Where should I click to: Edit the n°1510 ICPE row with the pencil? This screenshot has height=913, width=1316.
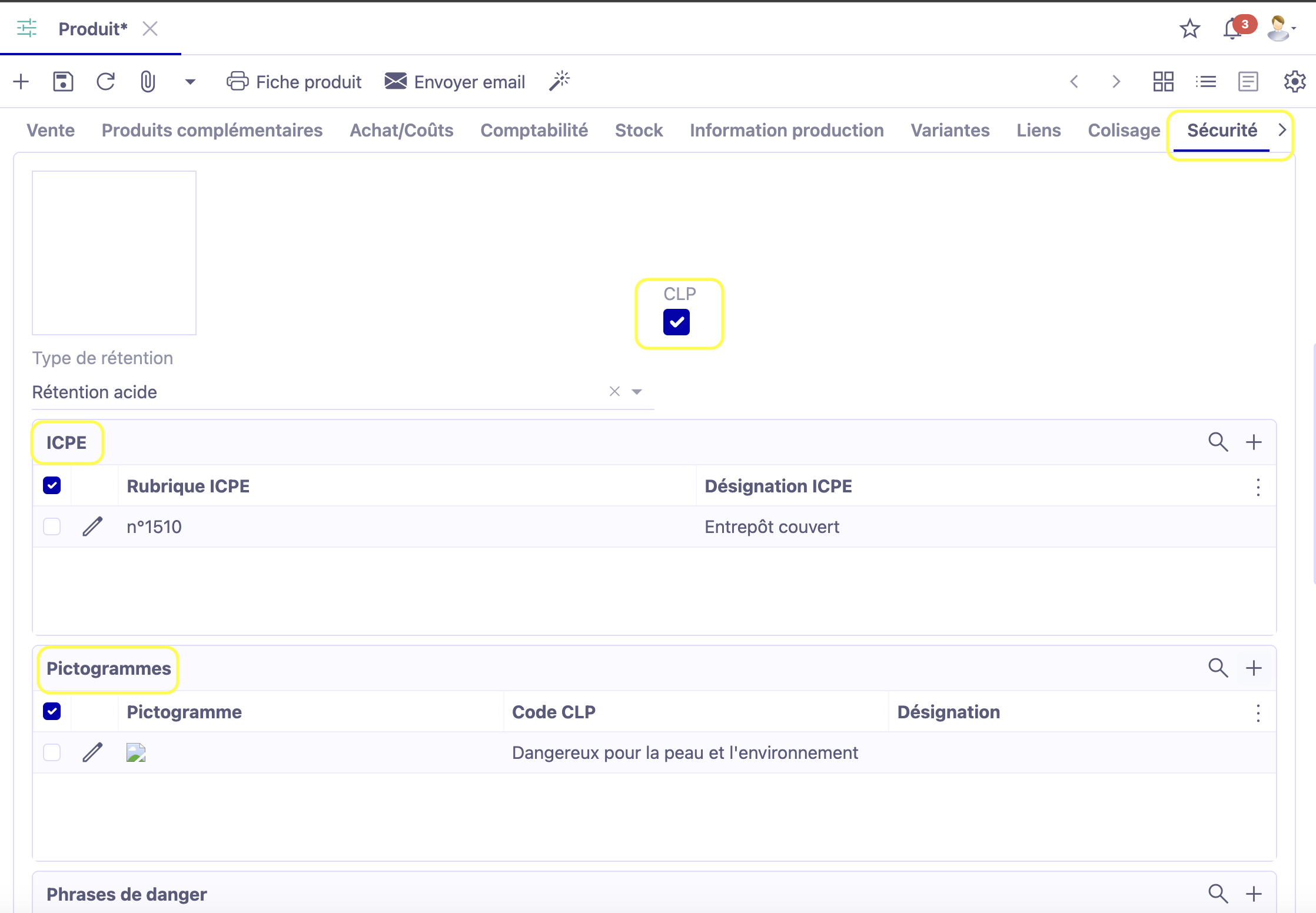[x=92, y=527]
